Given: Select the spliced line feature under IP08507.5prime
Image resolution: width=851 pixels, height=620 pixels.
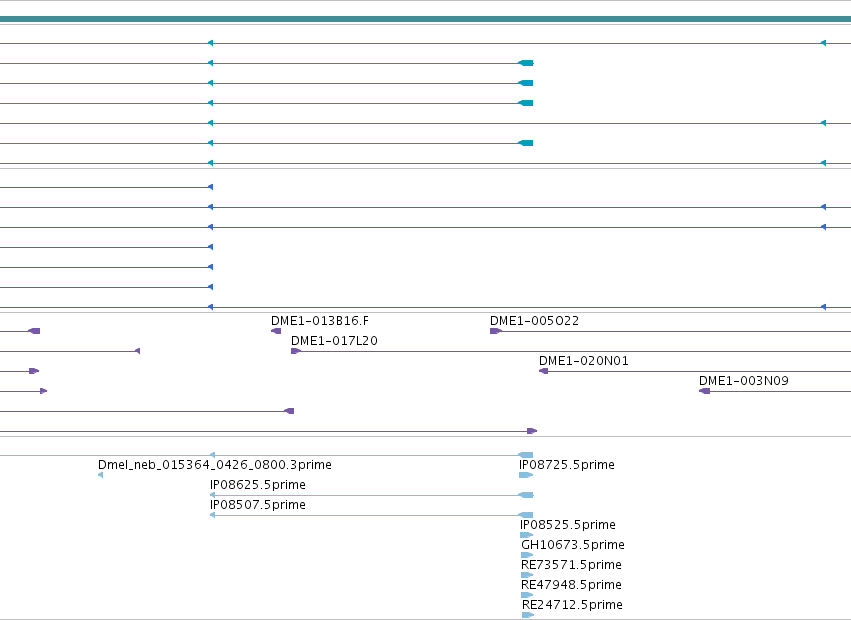Looking at the screenshot, I should tap(372, 515).
